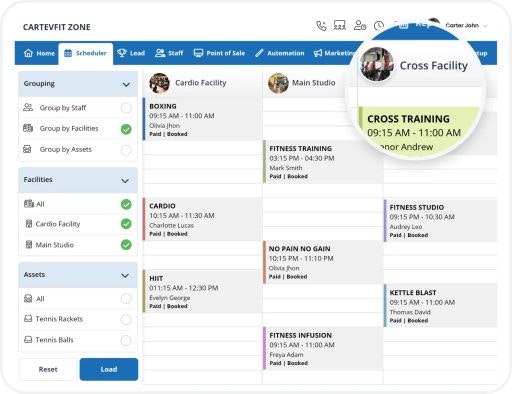Enable the Tennis Rackets asset filter
This screenshot has width=512, height=394.
pos(126,319)
